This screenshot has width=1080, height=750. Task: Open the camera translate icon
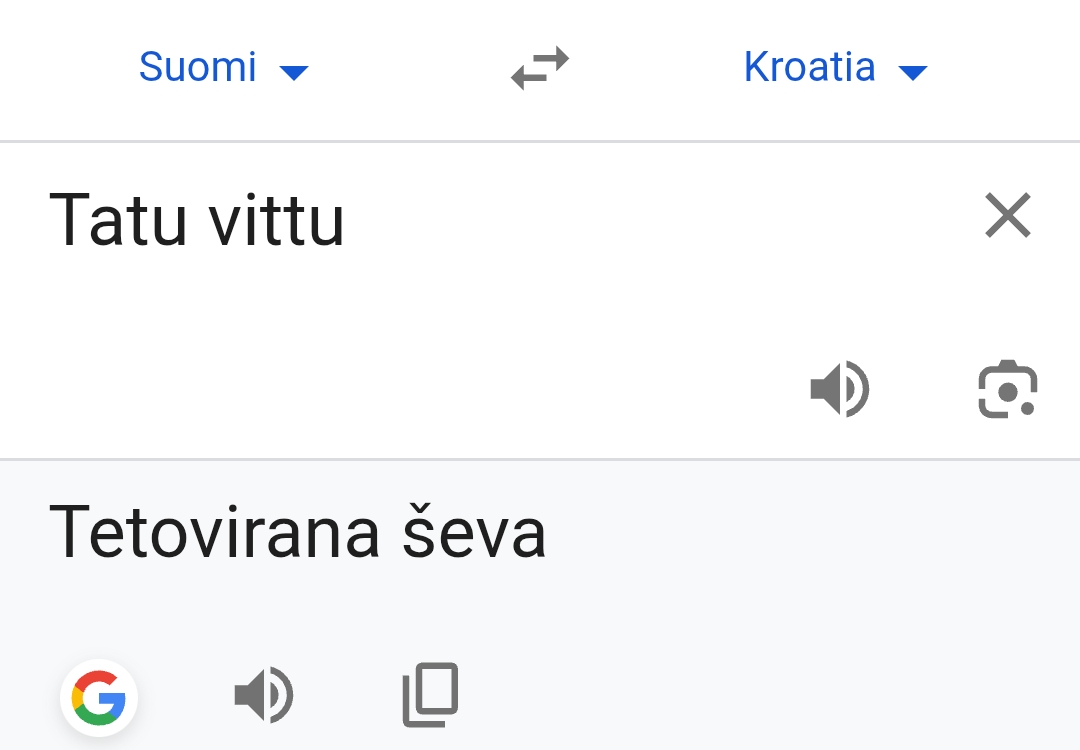[1008, 389]
